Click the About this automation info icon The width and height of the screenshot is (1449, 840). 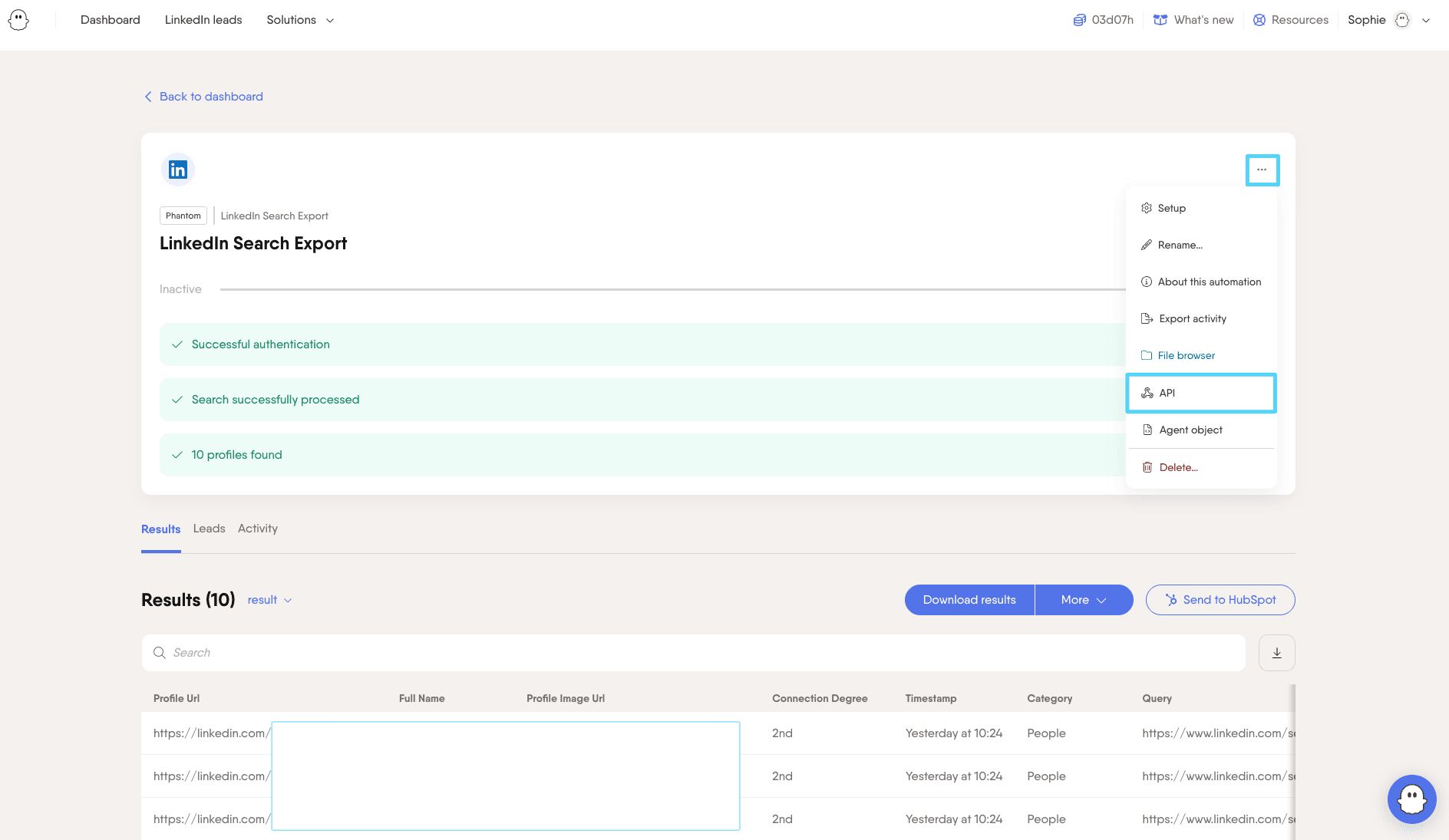1147,282
